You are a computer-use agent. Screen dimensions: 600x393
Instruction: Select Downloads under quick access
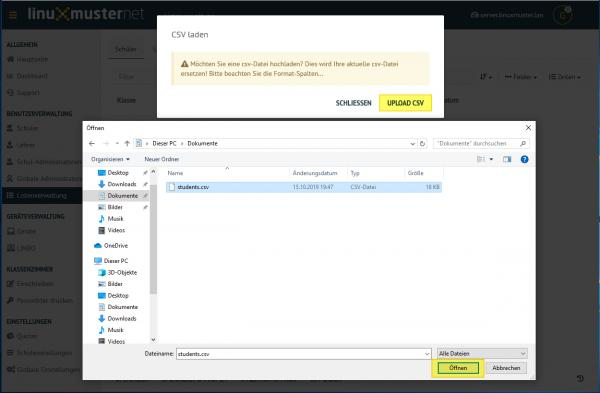(122, 184)
